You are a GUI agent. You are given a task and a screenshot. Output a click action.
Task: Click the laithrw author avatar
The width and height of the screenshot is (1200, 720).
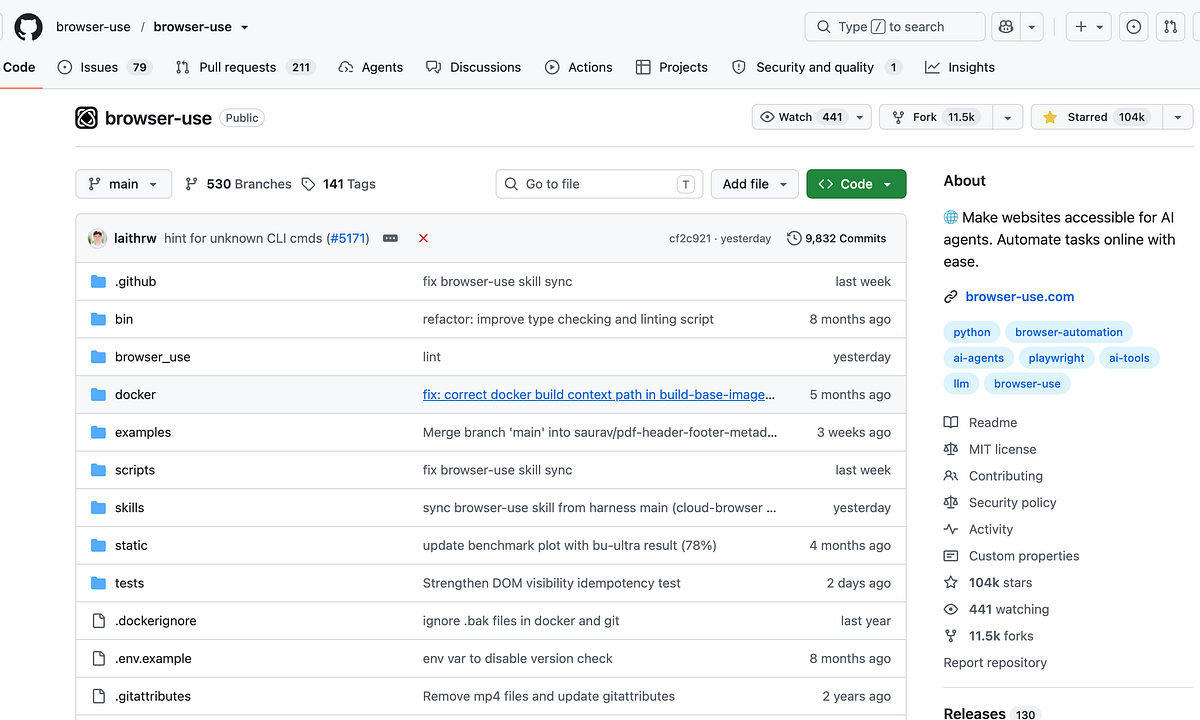(x=98, y=238)
